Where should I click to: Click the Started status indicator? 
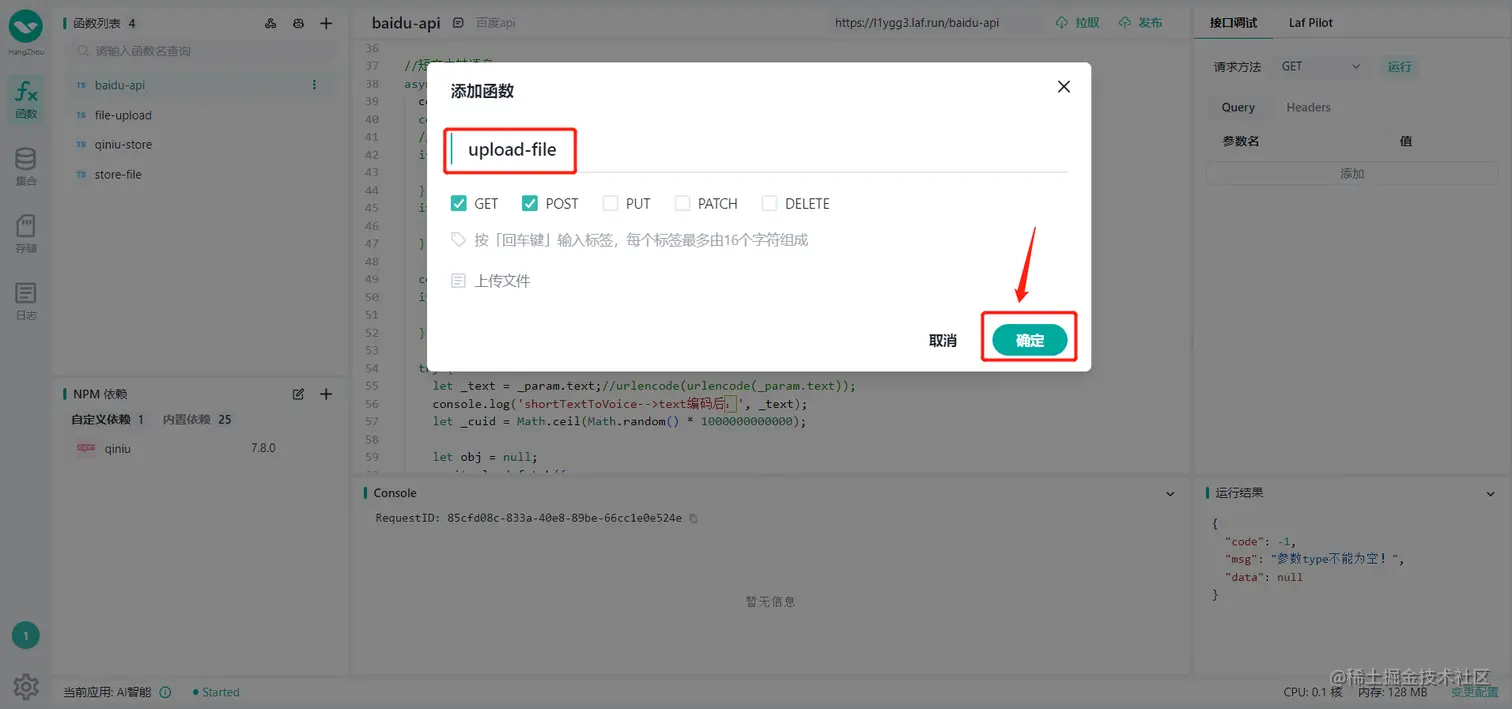216,692
